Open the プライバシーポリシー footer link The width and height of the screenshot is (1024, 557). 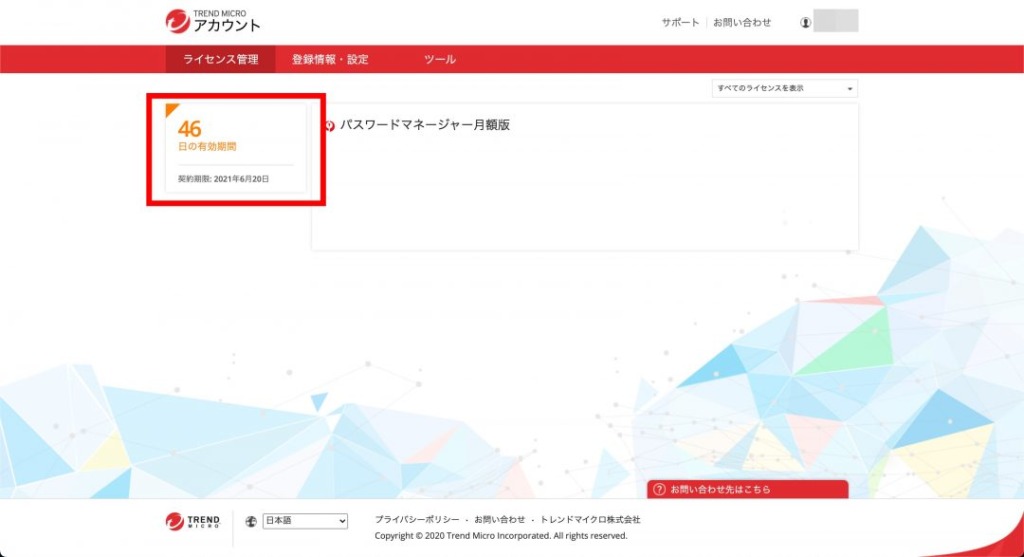[417, 520]
